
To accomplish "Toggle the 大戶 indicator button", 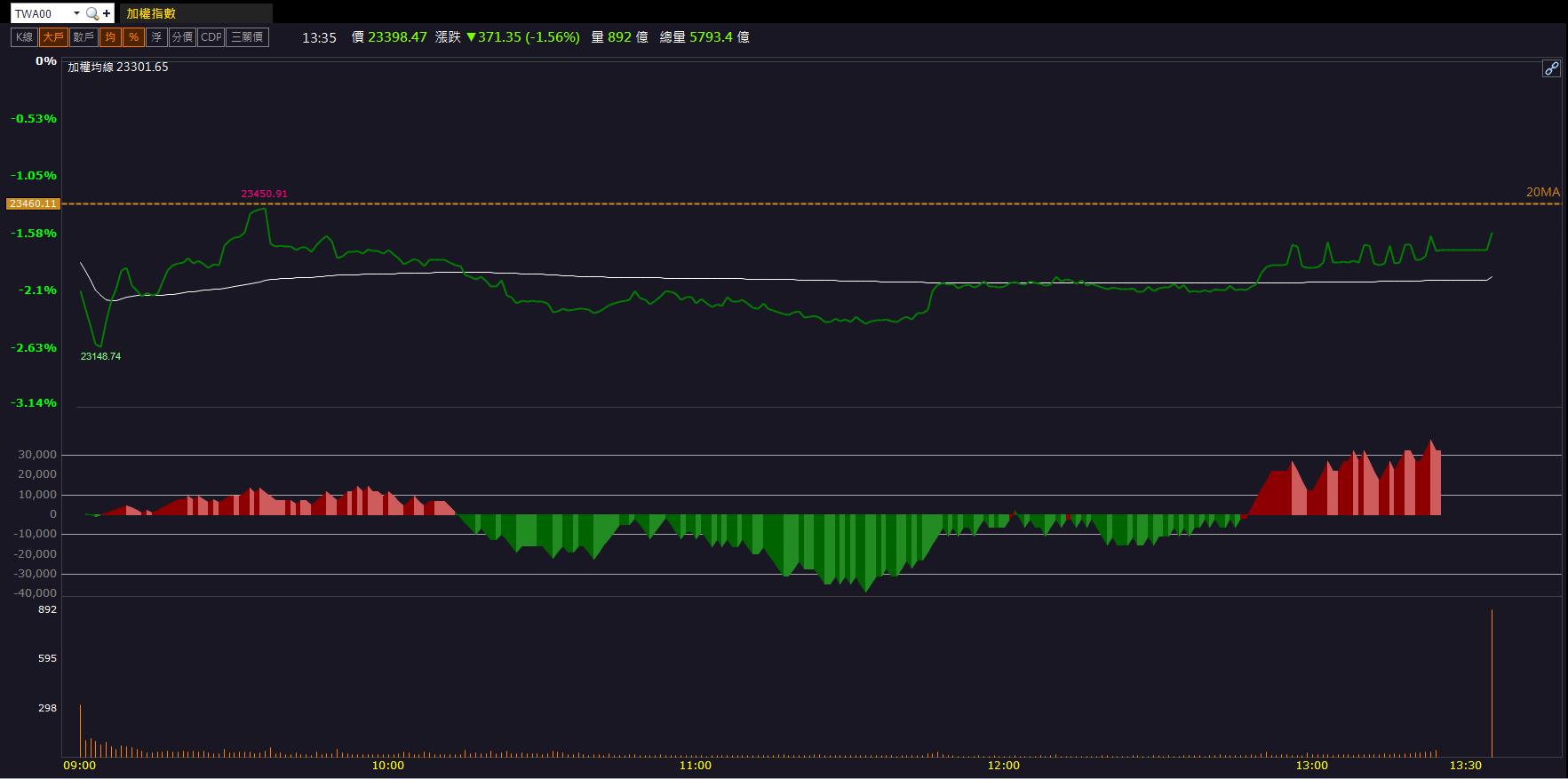I will click(x=53, y=37).
